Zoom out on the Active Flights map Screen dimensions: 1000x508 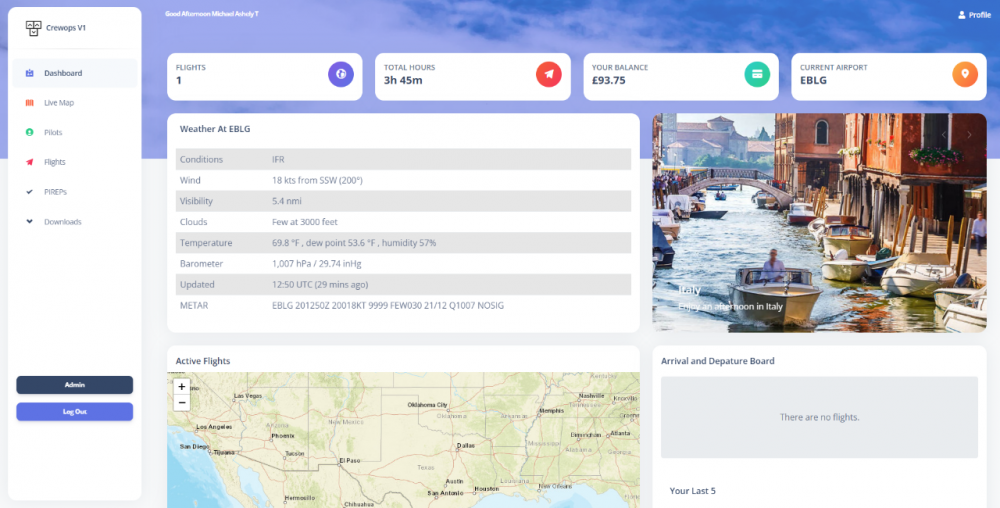click(181, 403)
